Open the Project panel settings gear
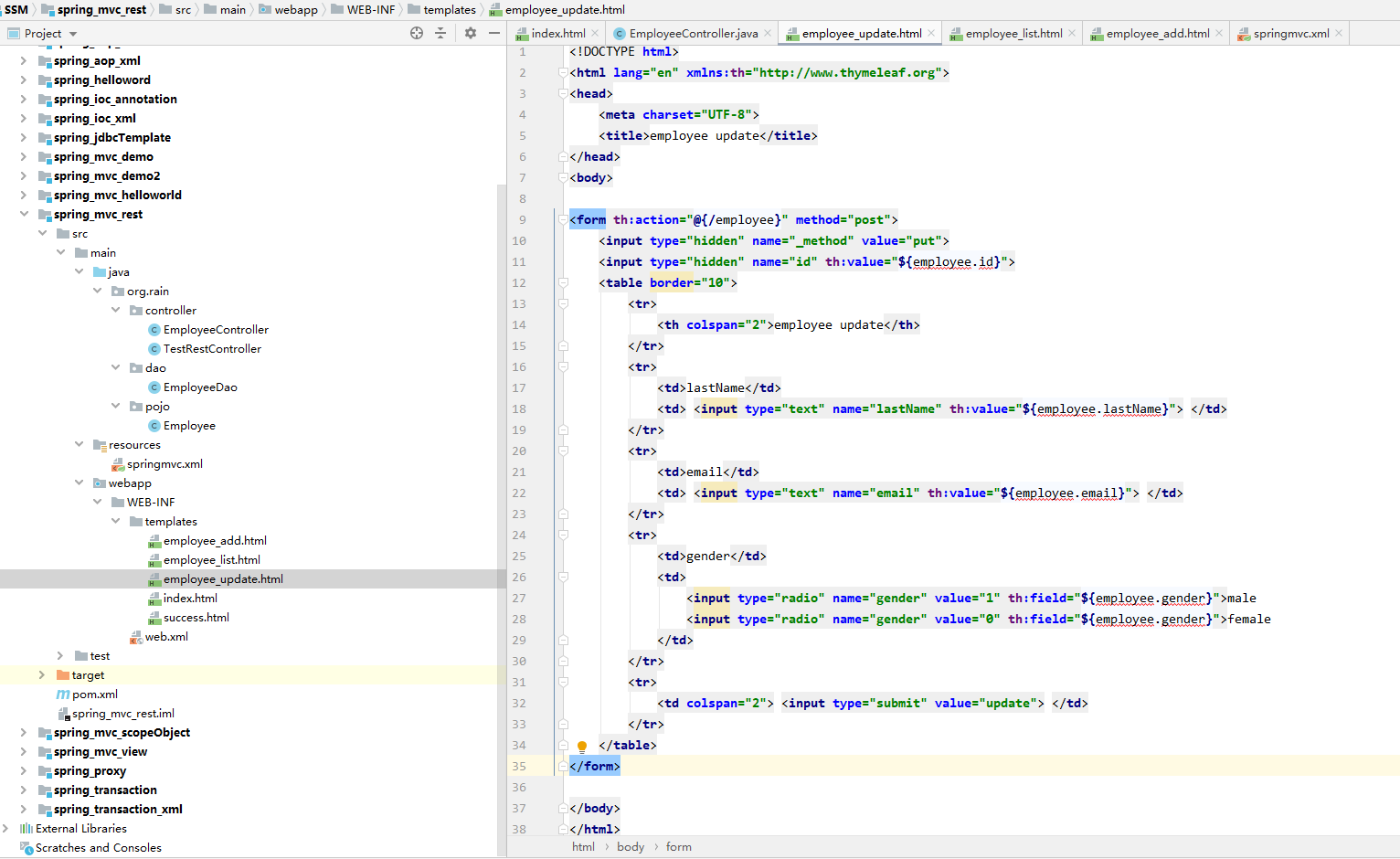 (470, 33)
